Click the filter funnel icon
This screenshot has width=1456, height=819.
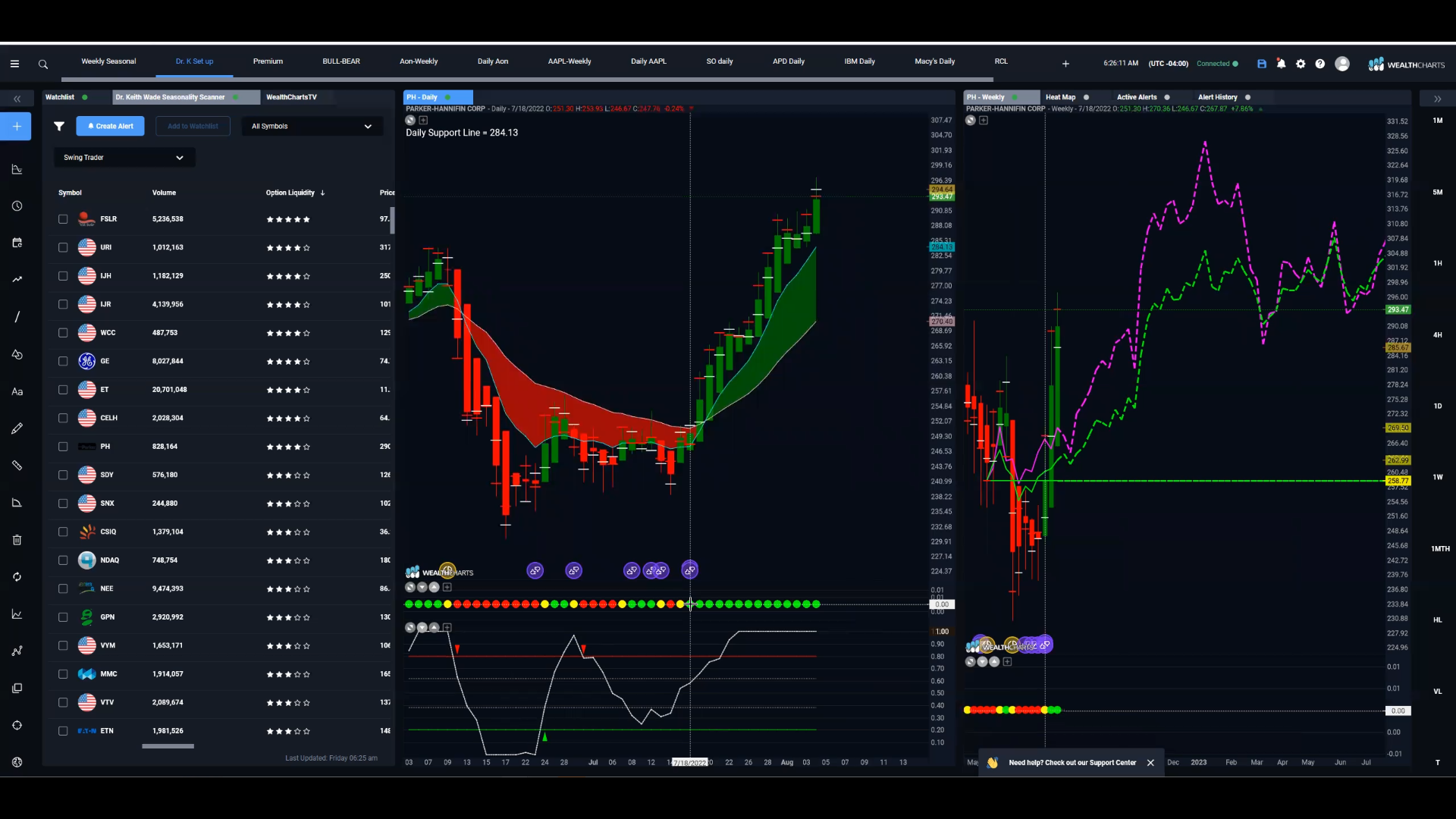click(59, 126)
